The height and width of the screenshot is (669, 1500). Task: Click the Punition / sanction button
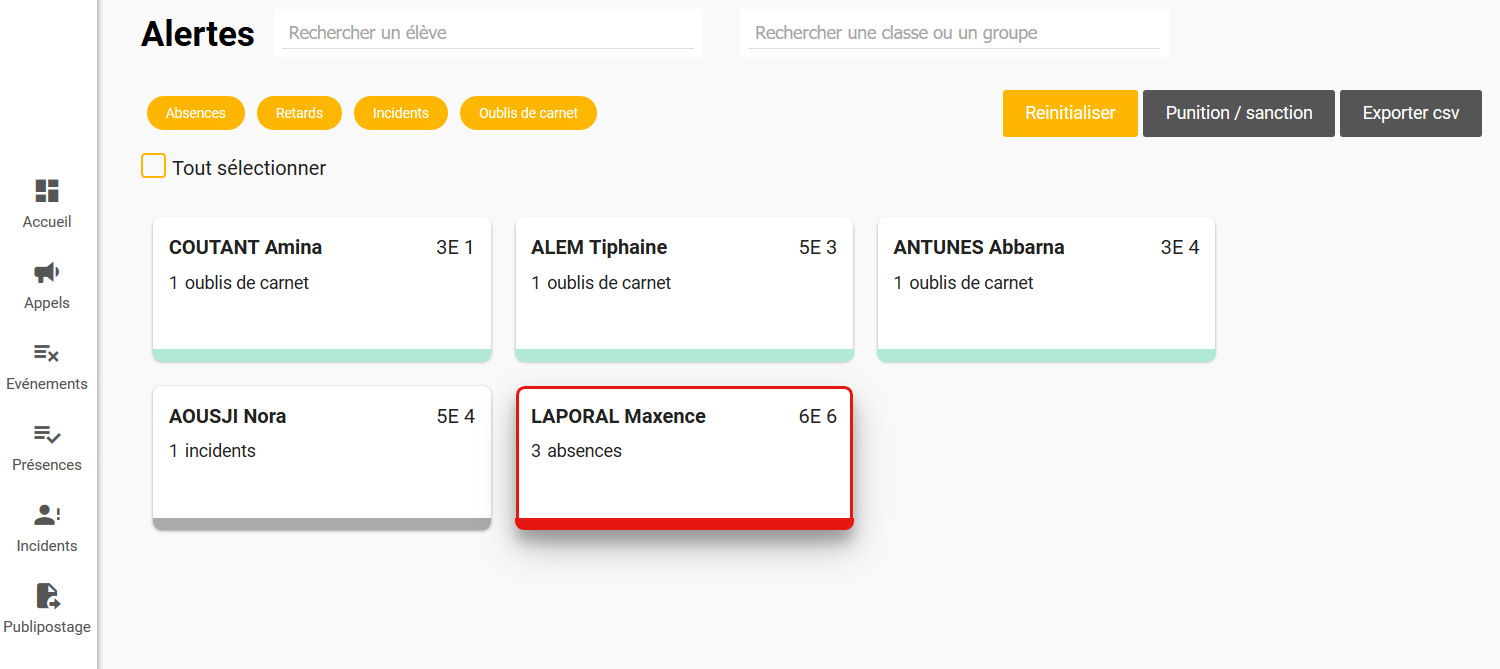(1239, 113)
